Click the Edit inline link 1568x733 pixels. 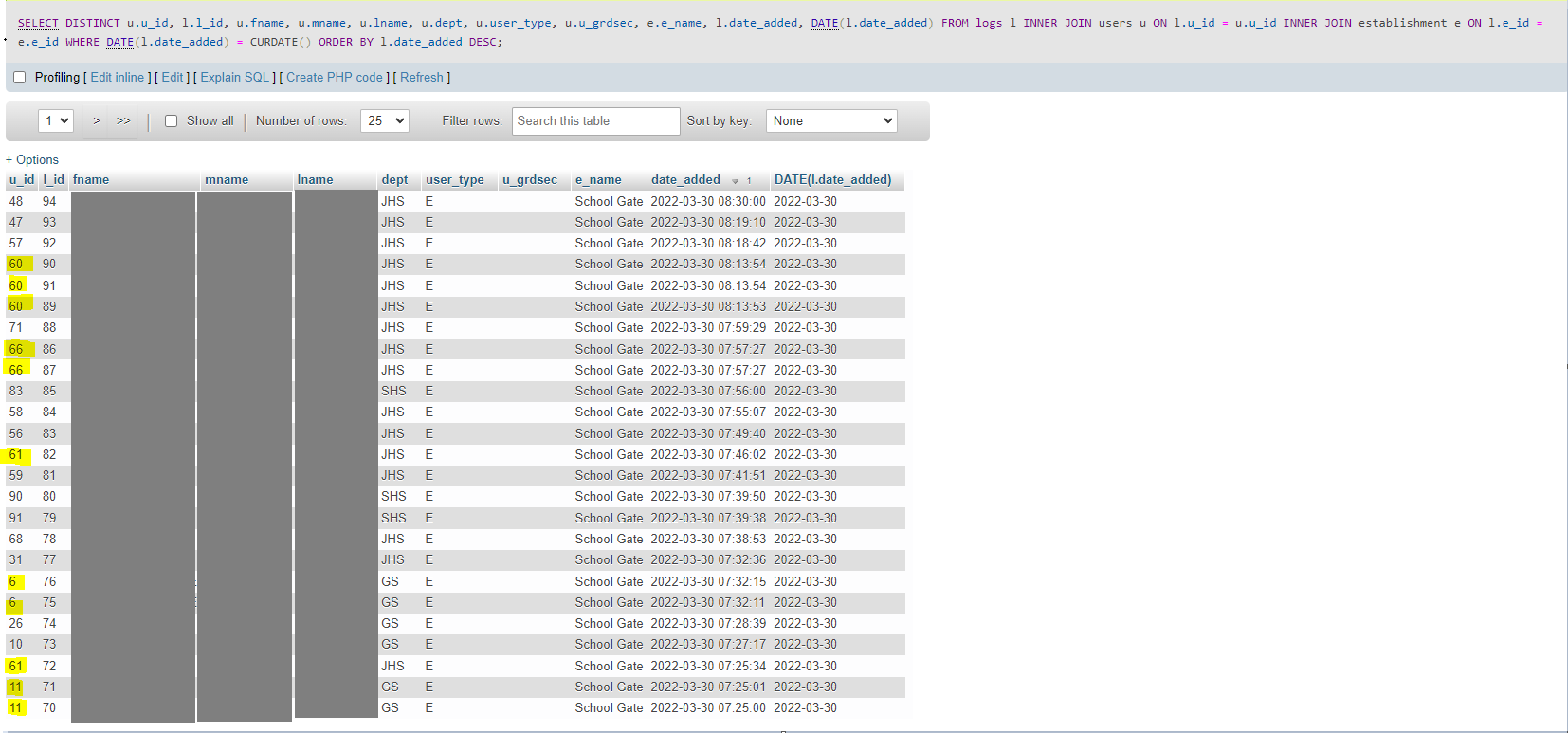click(x=118, y=78)
